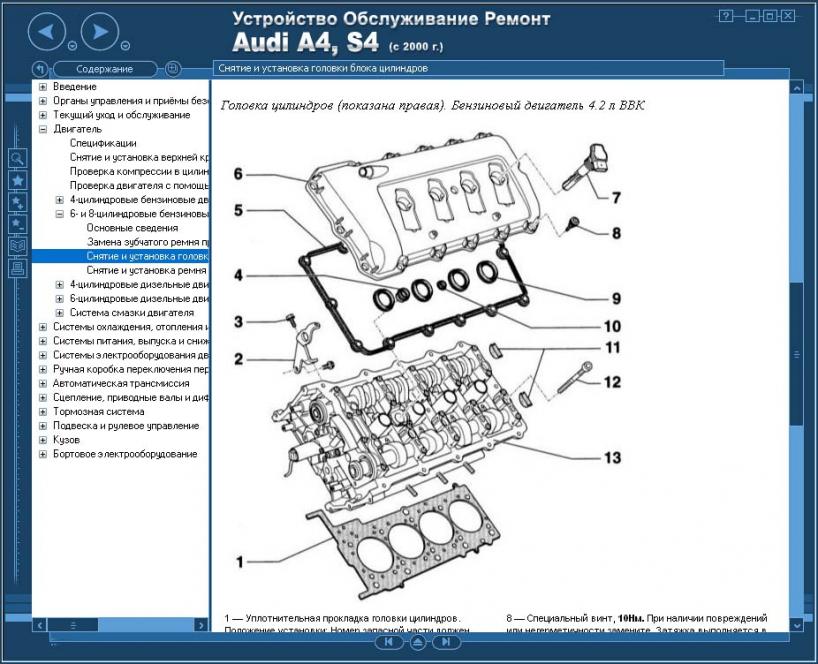Expand Тормозная система node
This screenshot has height=664, width=818.
click(x=43, y=412)
